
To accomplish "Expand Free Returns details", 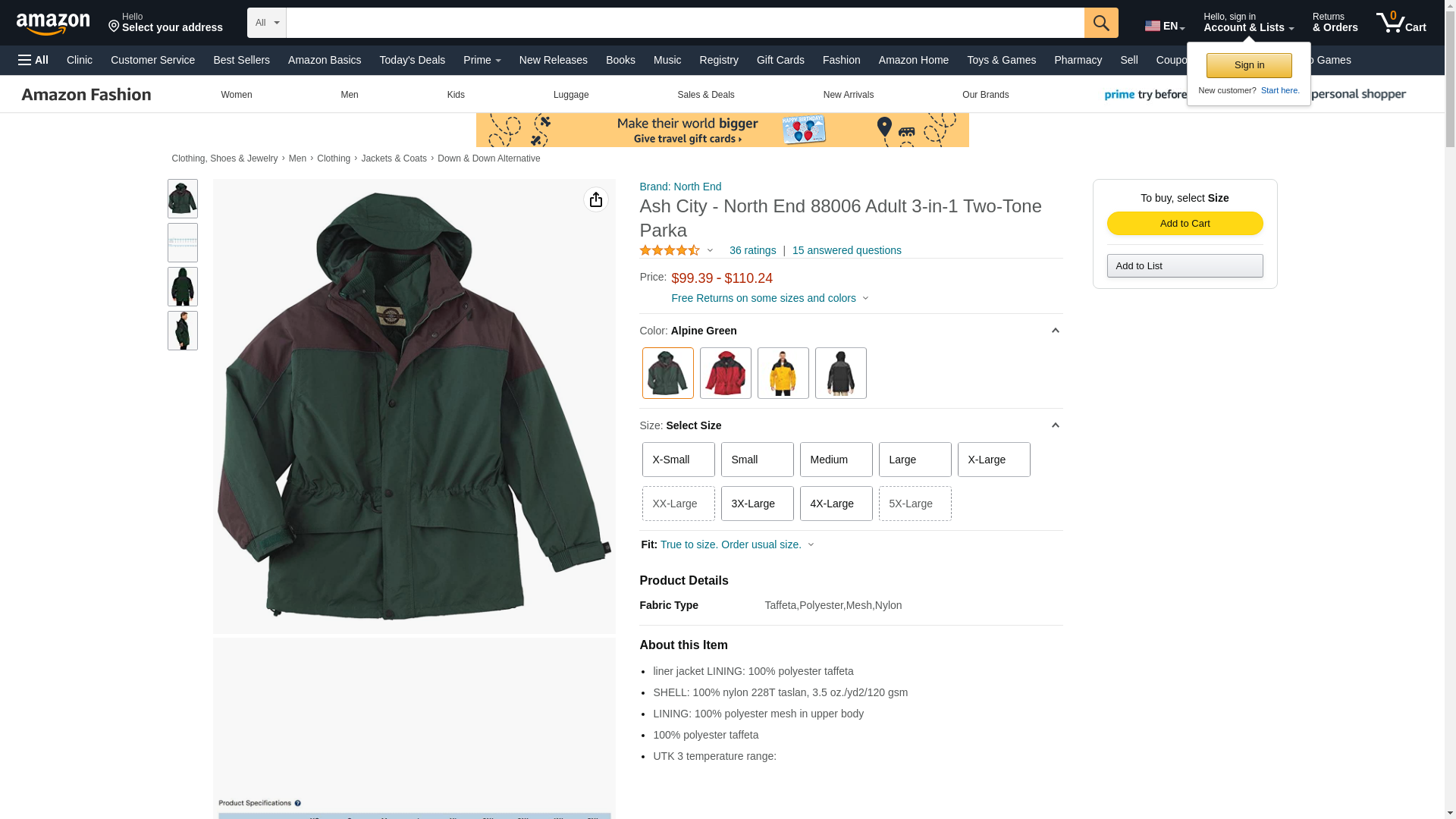I will click(769, 298).
